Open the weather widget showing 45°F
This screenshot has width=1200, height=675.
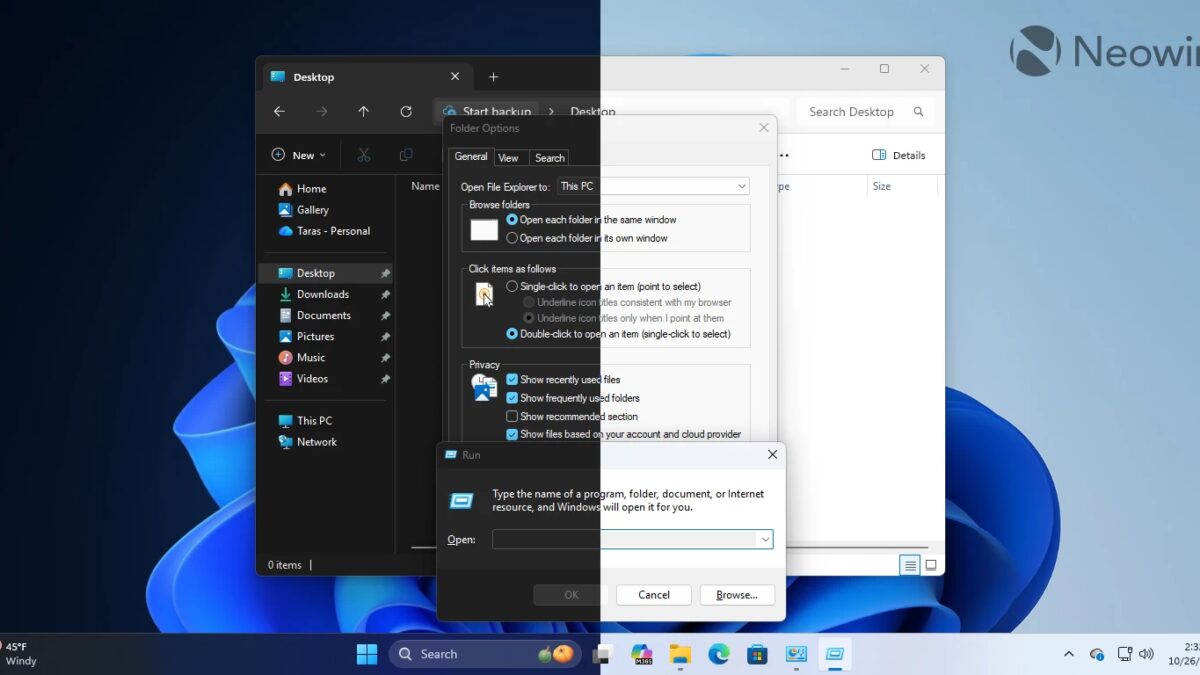(20, 654)
